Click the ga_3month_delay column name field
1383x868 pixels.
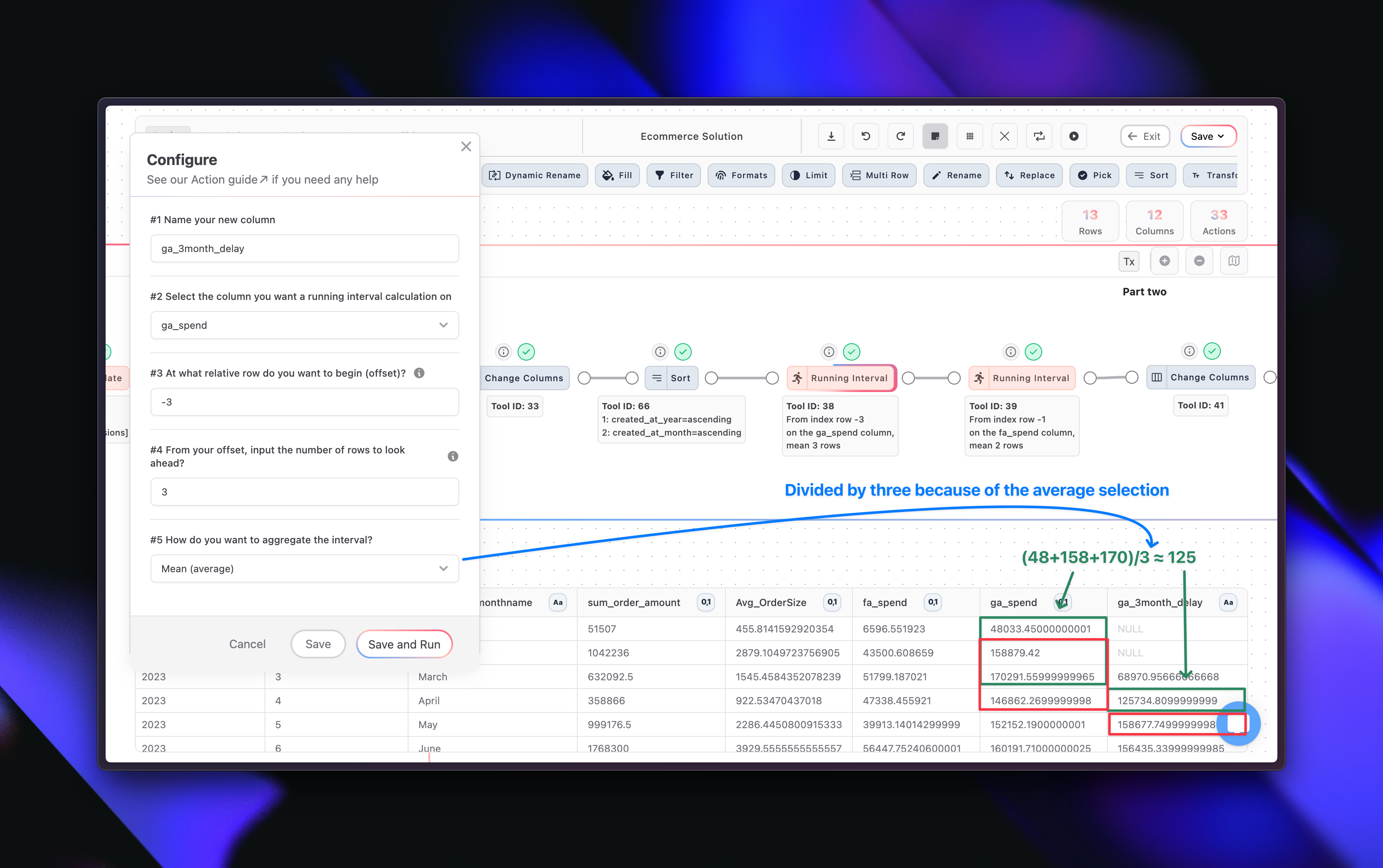(x=304, y=249)
